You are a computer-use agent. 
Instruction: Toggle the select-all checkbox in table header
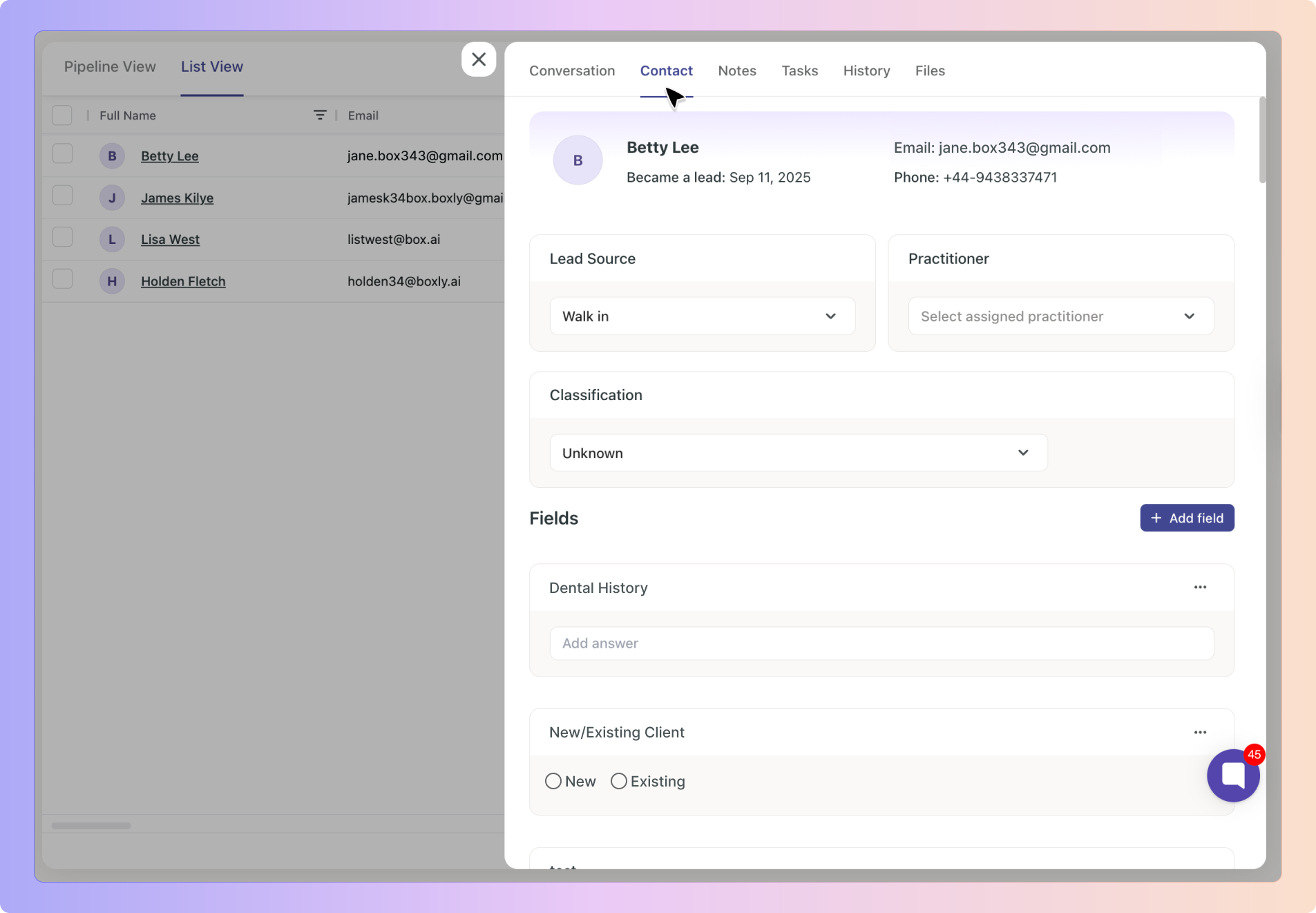tap(62, 115)
